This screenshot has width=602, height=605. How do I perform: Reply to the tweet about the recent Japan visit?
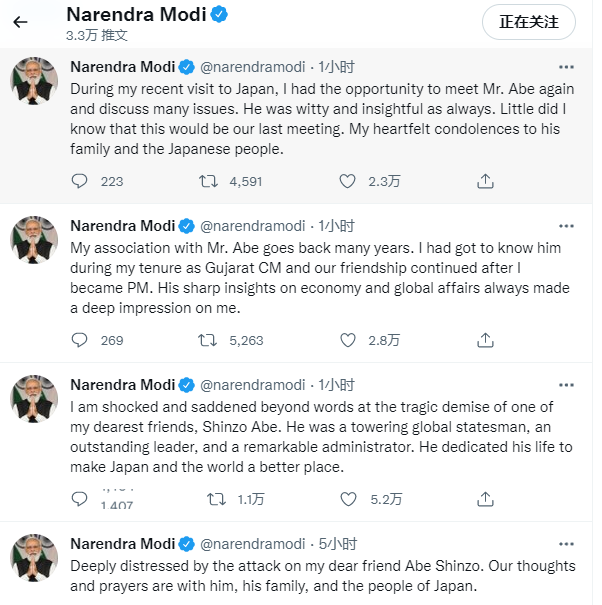pos(81,181)
